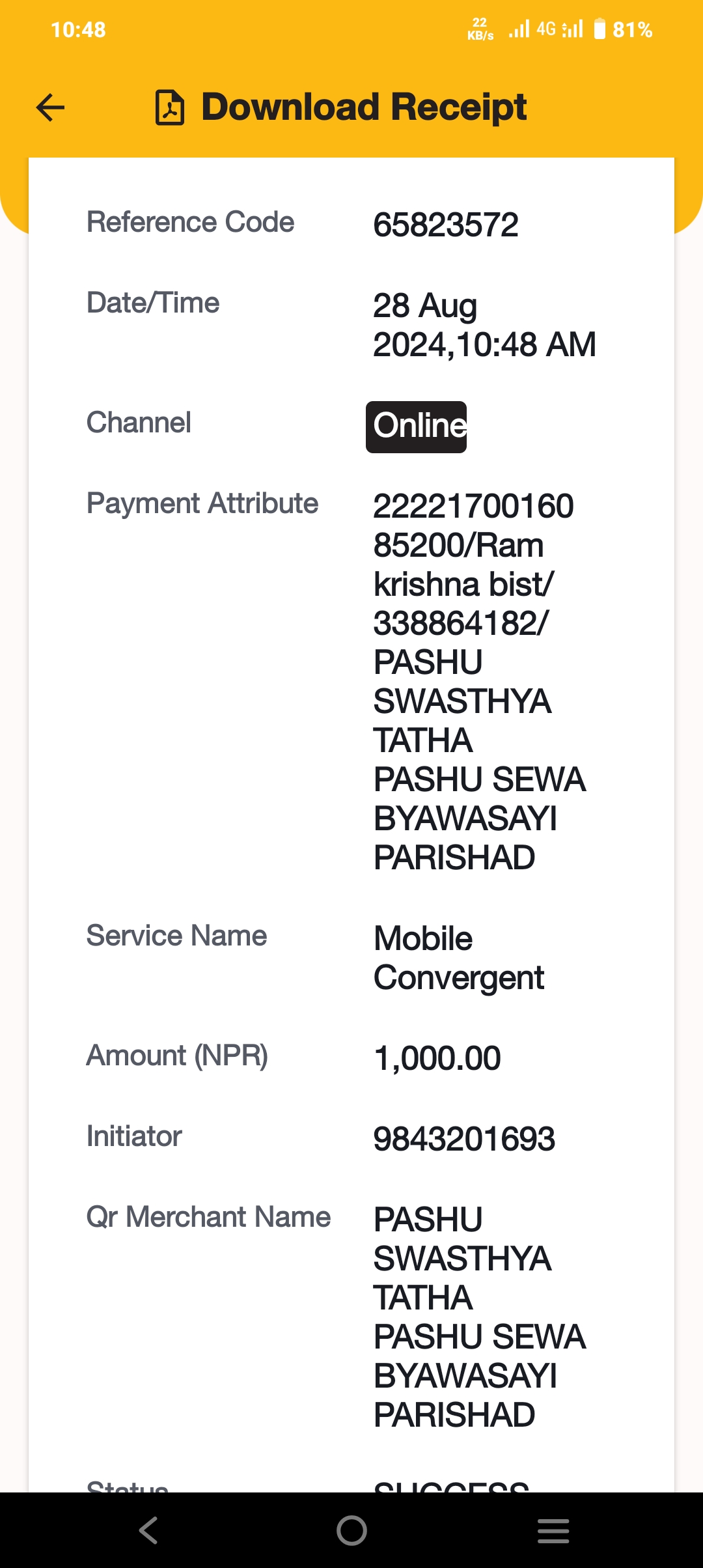This screenshot has height=1568, width=703.
Task: Tap the Online channel badge
Action: click(417, 427)
